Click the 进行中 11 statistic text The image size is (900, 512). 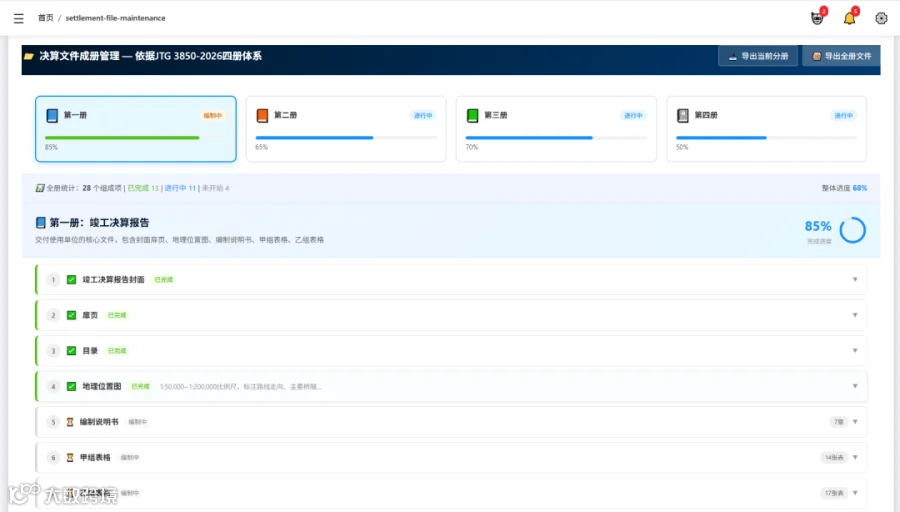(x=180, y=188)
